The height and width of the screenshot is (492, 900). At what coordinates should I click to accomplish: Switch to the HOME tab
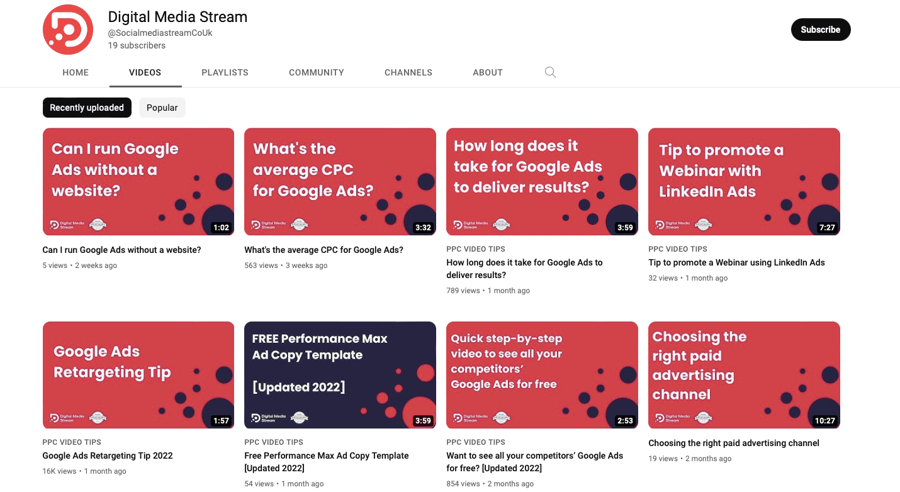pyautogui.click(x=76, y=72)
